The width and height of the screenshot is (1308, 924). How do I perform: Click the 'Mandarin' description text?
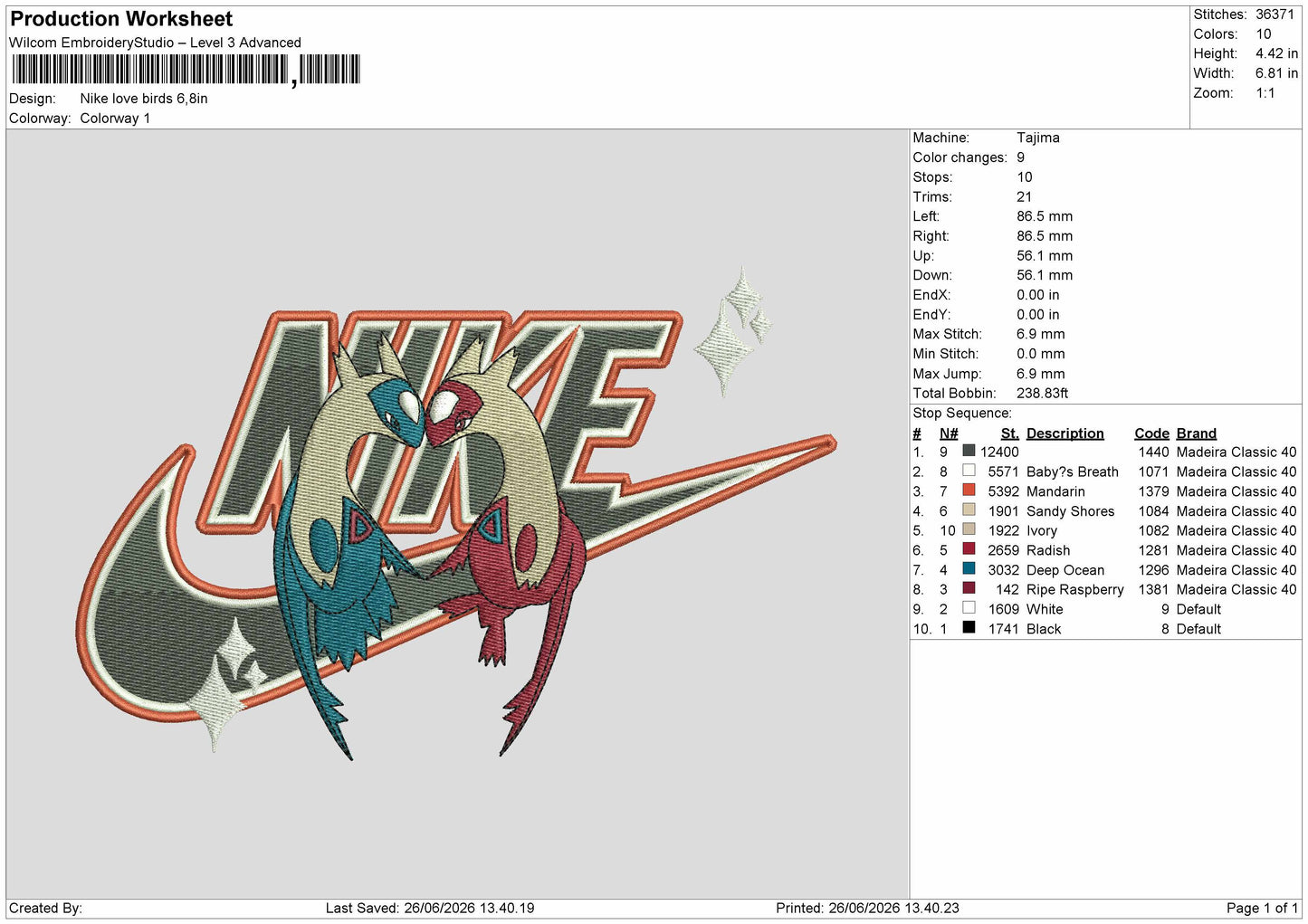tap(1055, 491)
